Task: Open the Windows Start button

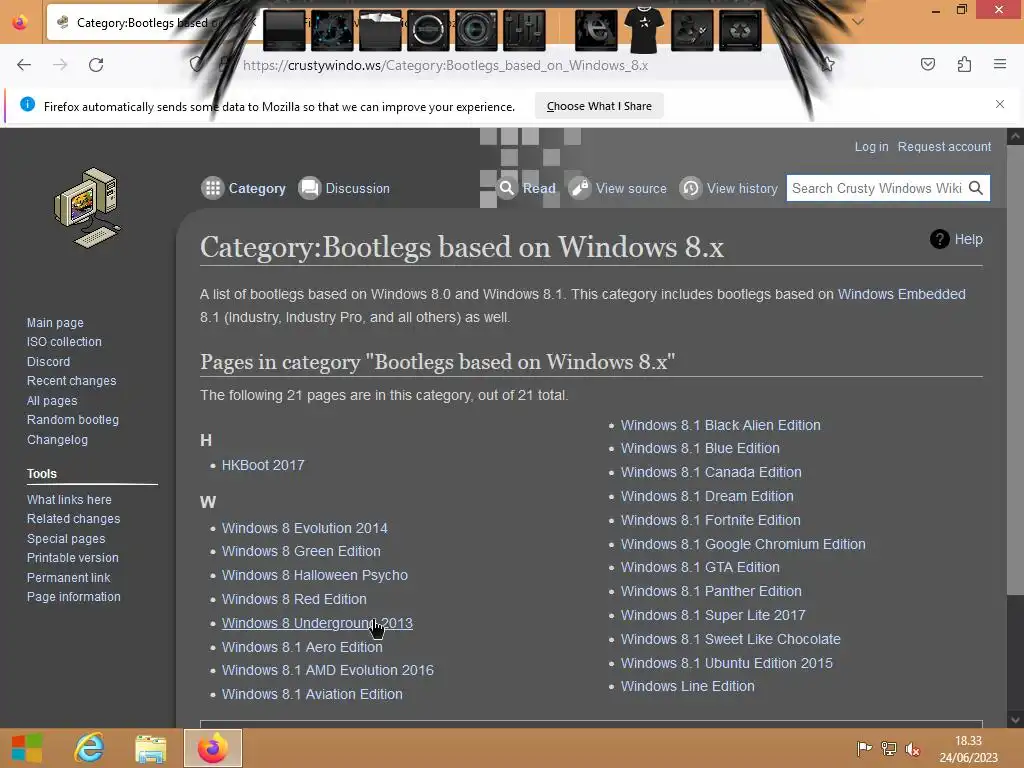Action: tap(27, 748)
